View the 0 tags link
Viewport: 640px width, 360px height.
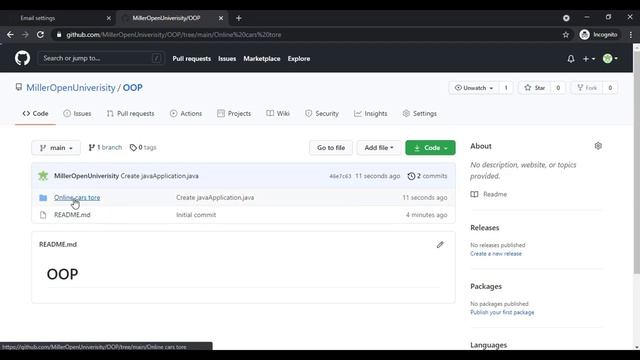click(143, 147)
